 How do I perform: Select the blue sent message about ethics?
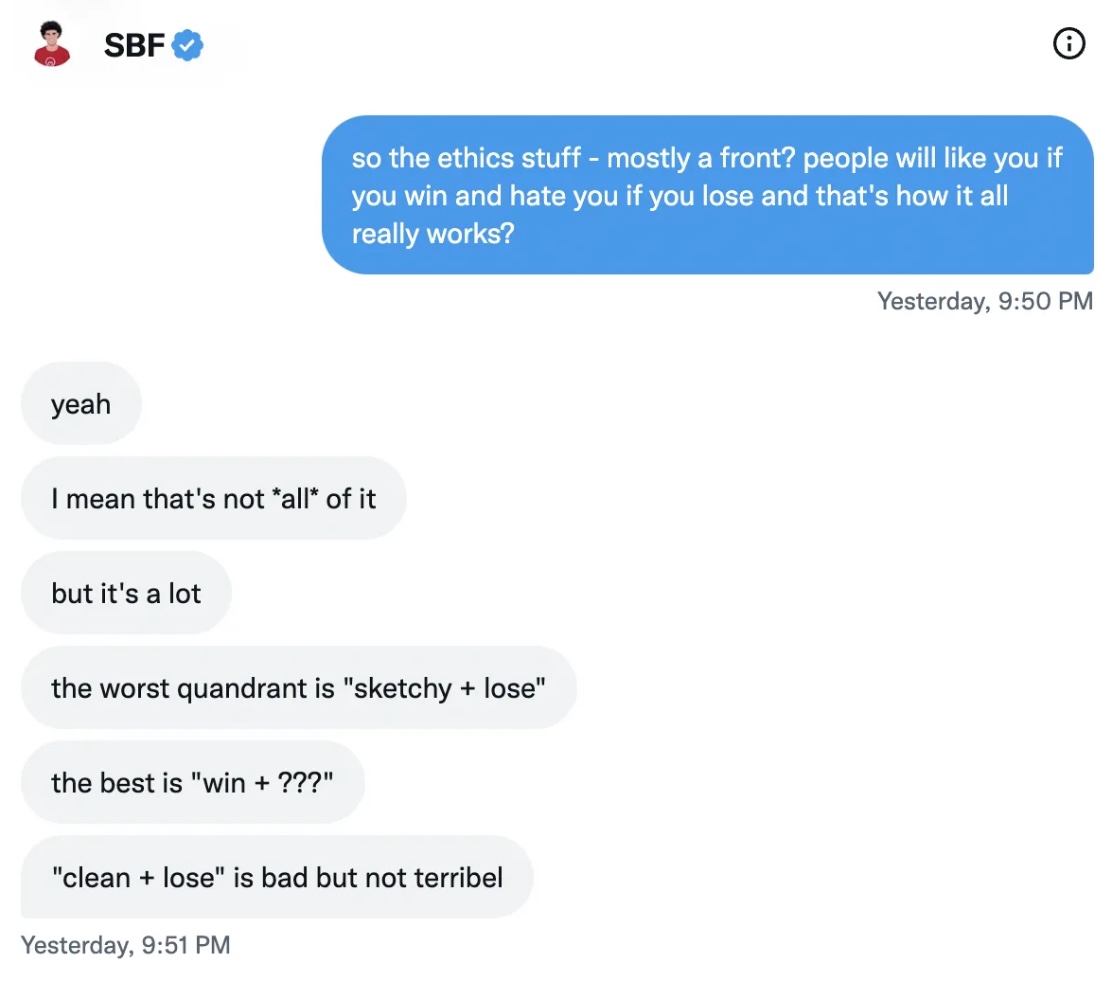707,195
